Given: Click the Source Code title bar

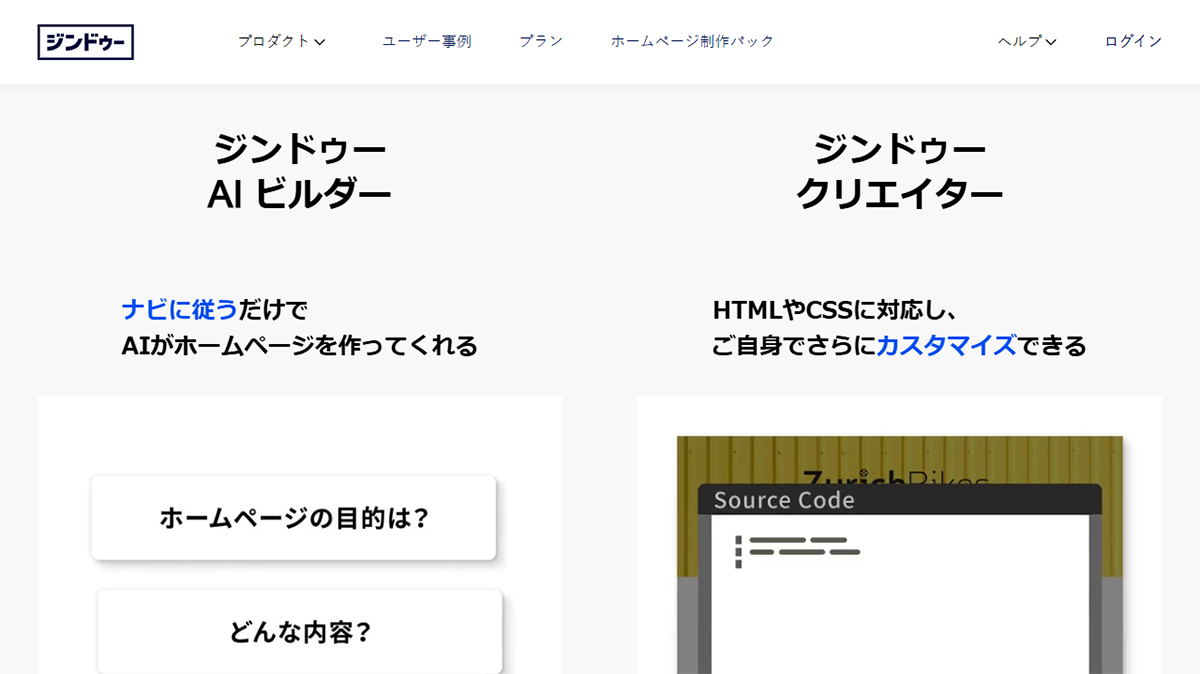Looking at the screenshot, I should coord(900,501).
